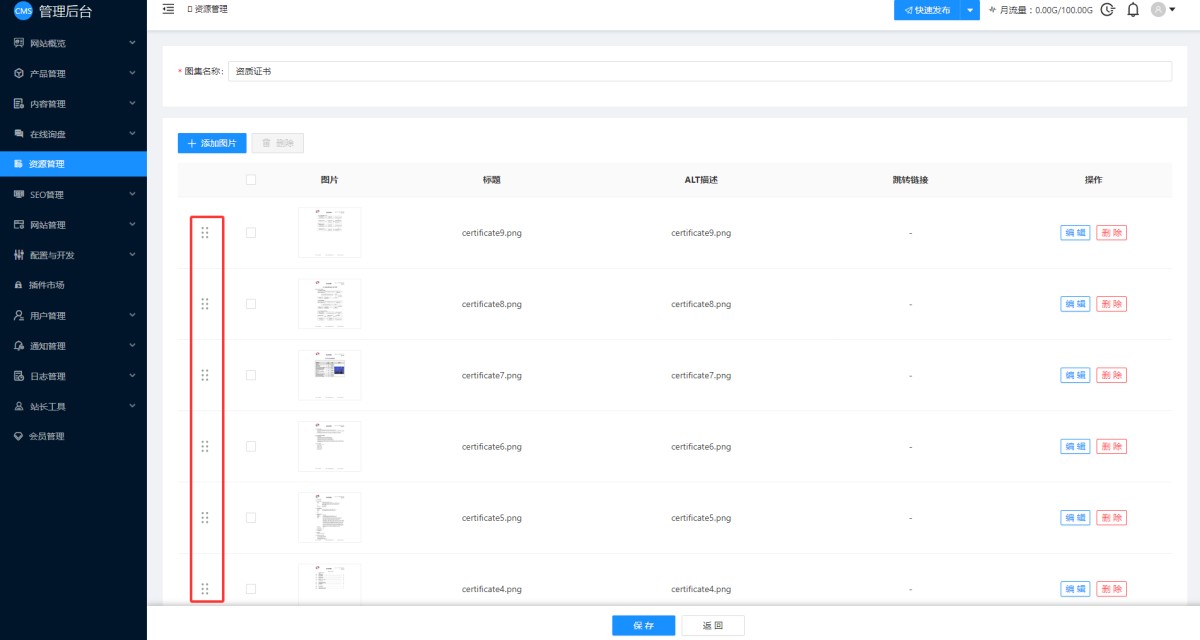
Task: Click the drag handle for certificate9.png row
Action: click(205, 233)
